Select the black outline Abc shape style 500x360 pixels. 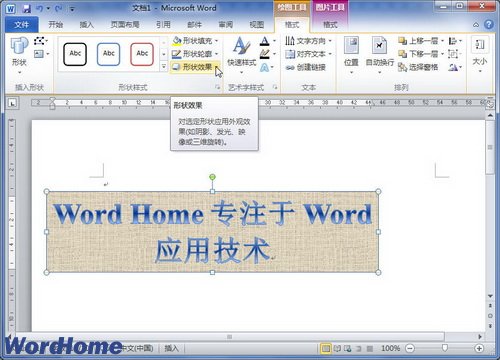75,54
